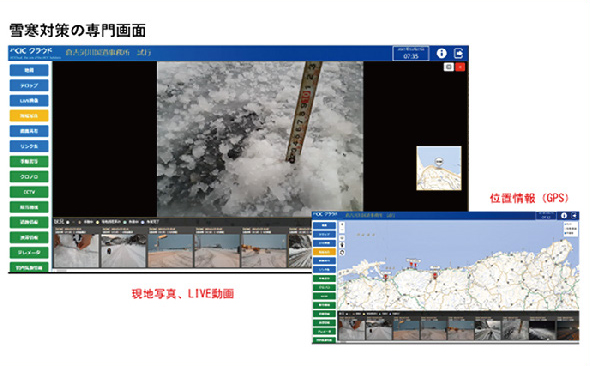Toggle the white status filter dot beside 状況
The image size is (590, 366).
point(68,222)
